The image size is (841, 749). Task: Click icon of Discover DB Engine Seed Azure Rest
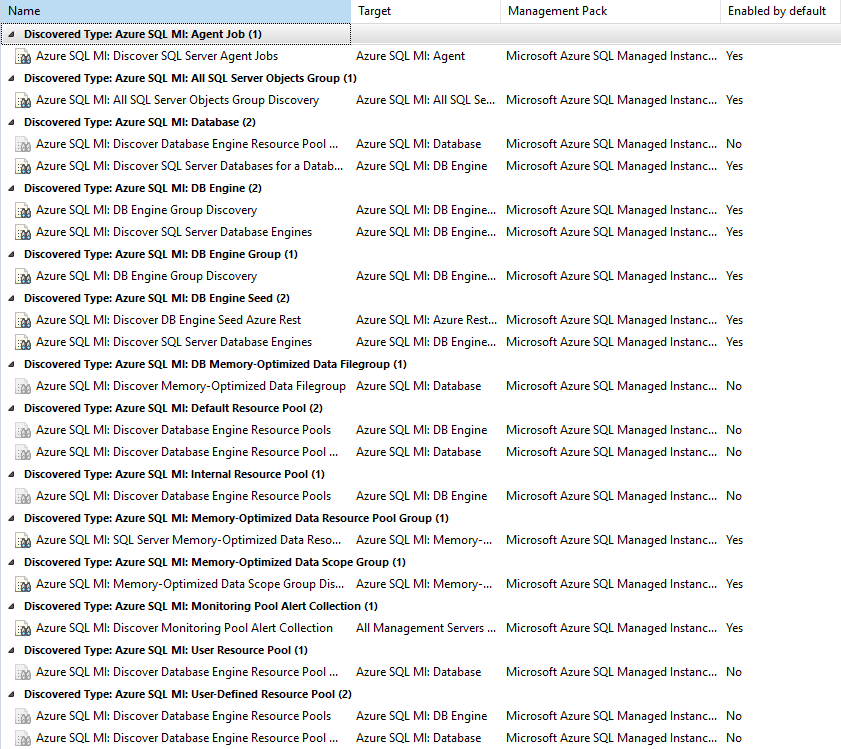point(23,320)
